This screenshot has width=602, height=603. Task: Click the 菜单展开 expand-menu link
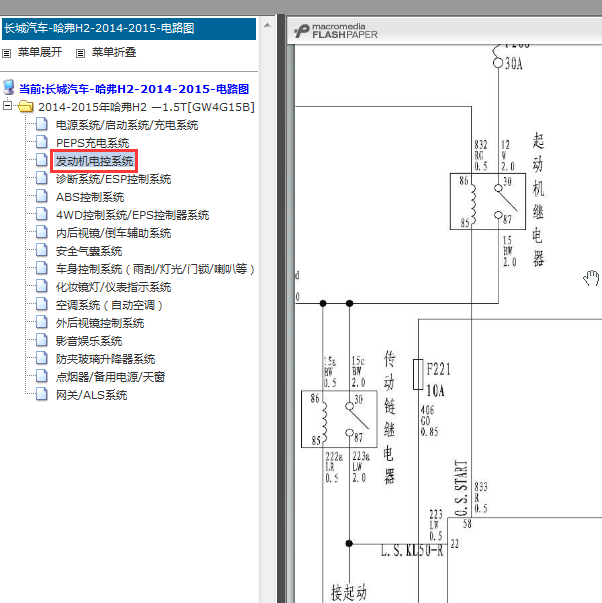click(x=40, y=52)
